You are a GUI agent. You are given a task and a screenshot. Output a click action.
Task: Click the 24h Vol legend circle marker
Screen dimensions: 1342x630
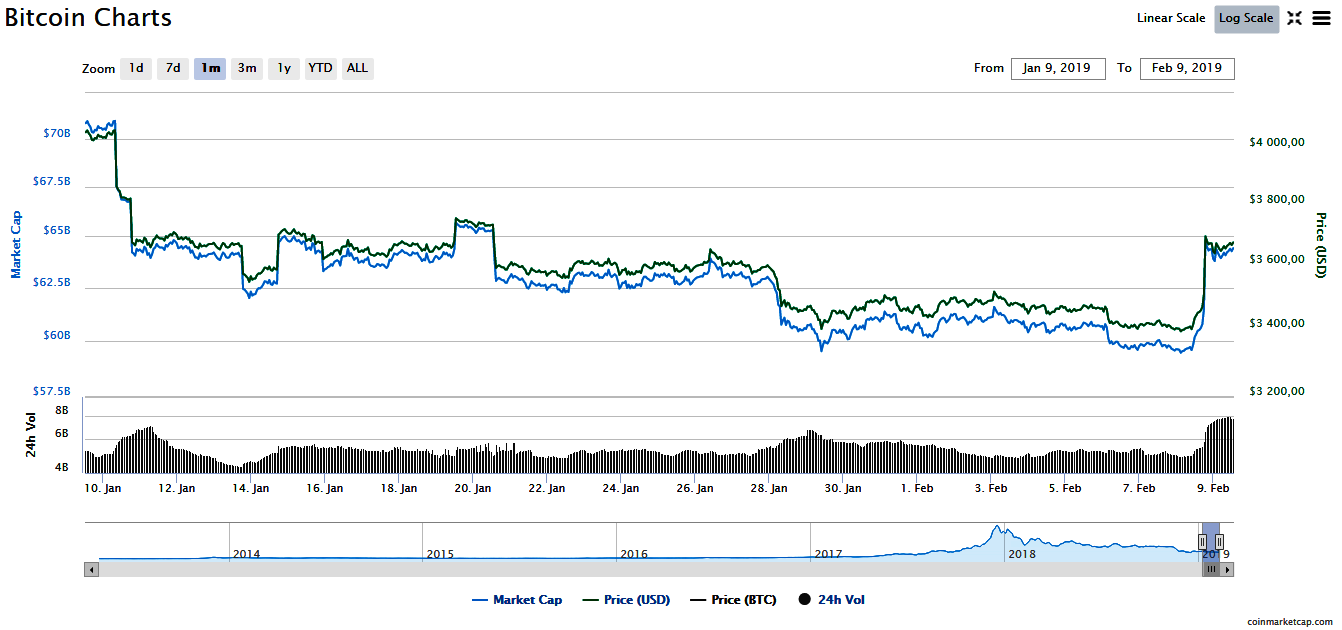804,599
